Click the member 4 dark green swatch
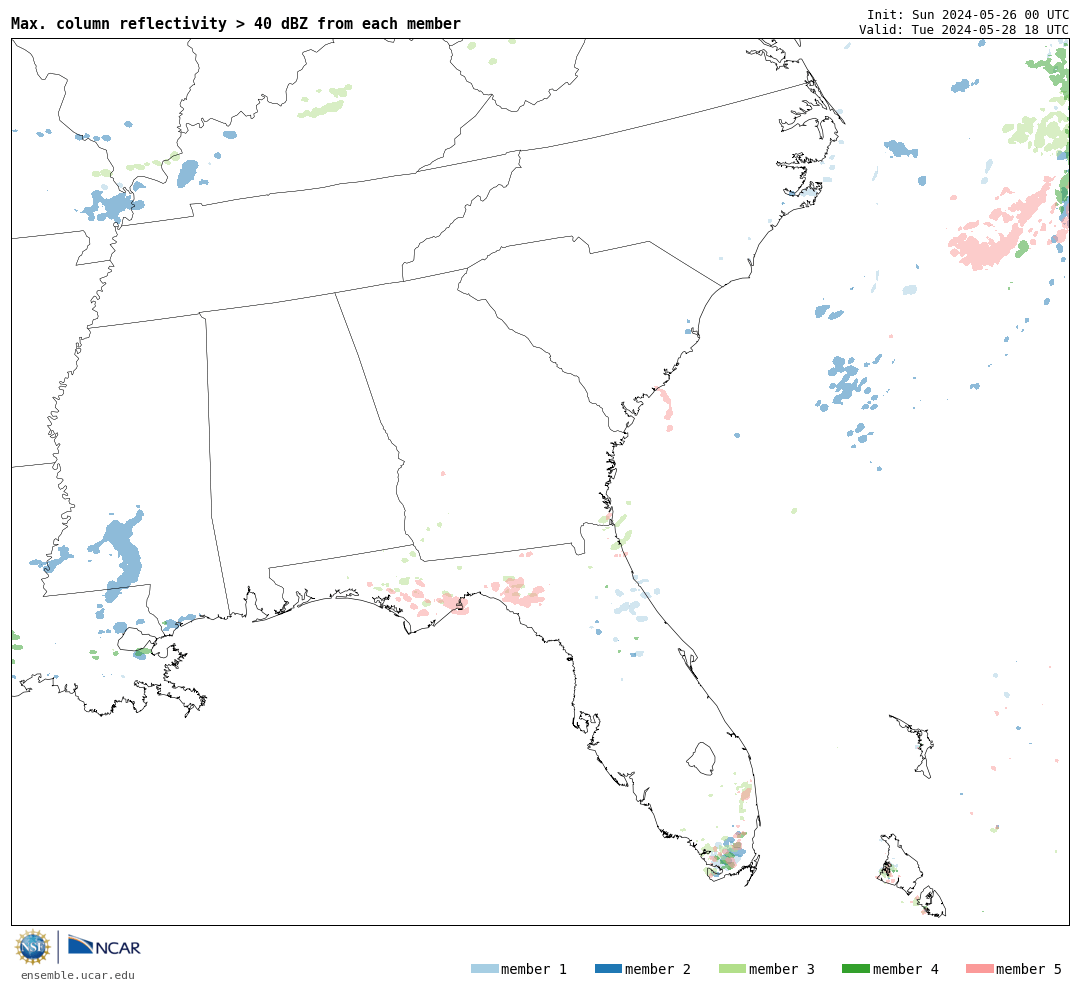Viewport: 1080px width, 988px height. pyautogui.click(x=855, y=969)
